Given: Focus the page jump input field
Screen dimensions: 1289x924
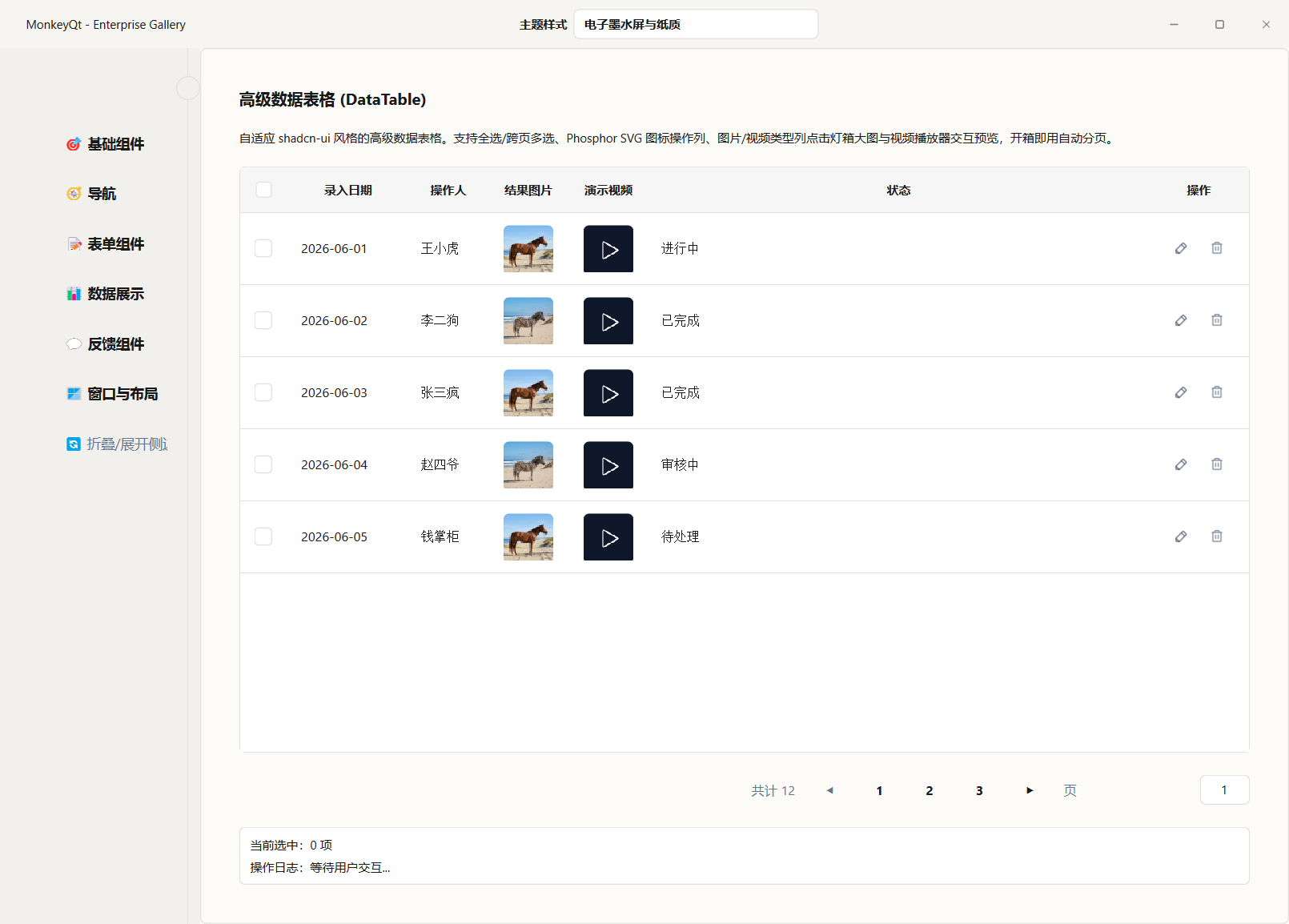Looking at the screenshot, I should click(1224, 789).
